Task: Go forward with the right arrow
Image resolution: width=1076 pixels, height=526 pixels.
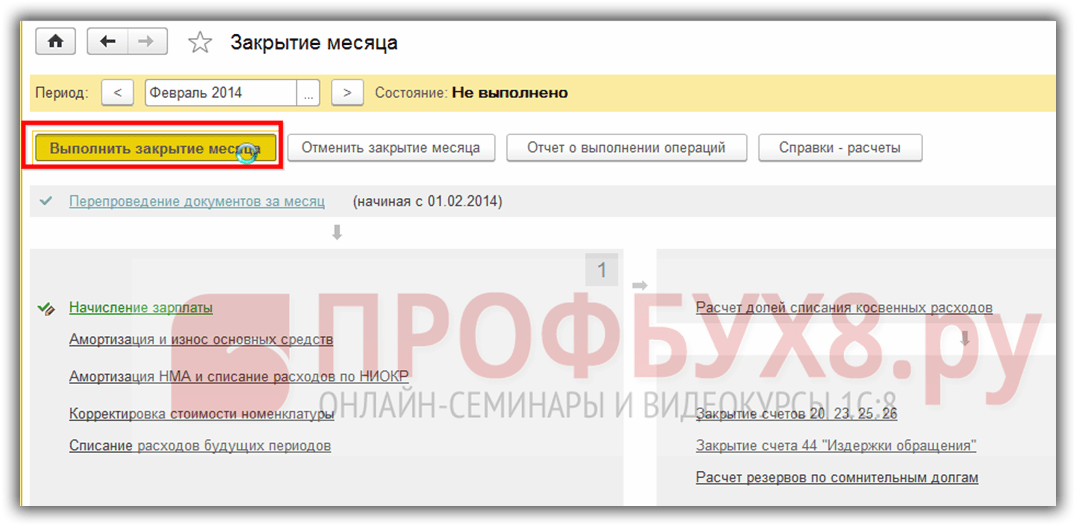Action: [x=146, y=42]
